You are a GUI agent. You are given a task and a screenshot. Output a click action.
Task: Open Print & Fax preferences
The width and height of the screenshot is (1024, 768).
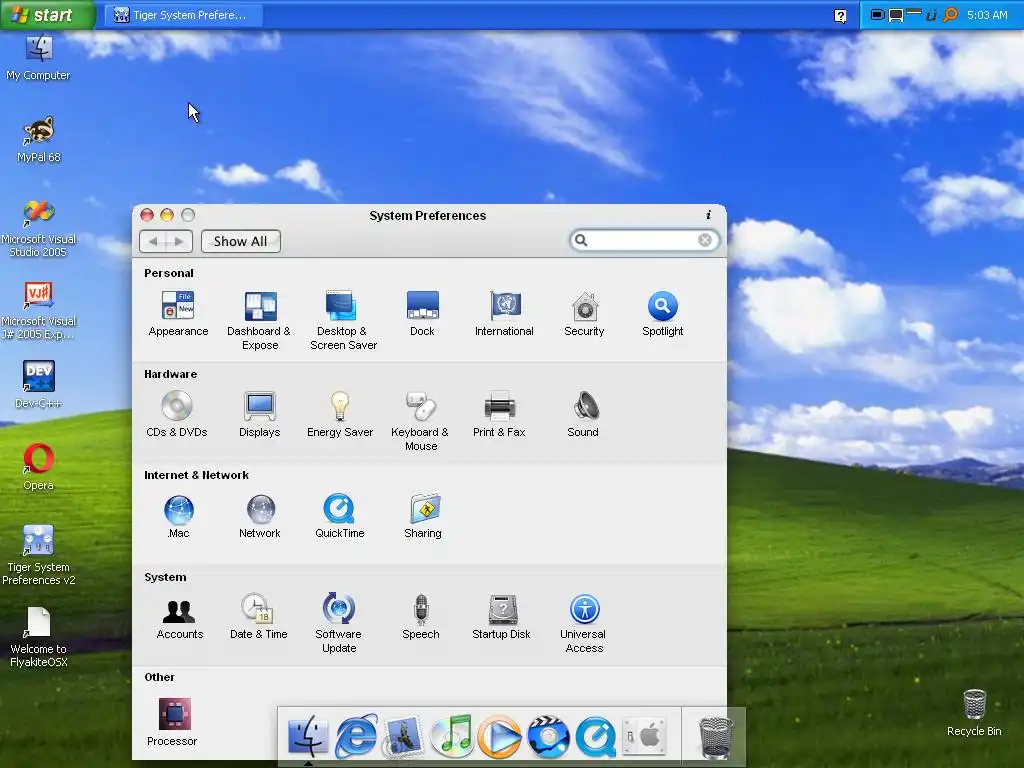coord(500,414)
